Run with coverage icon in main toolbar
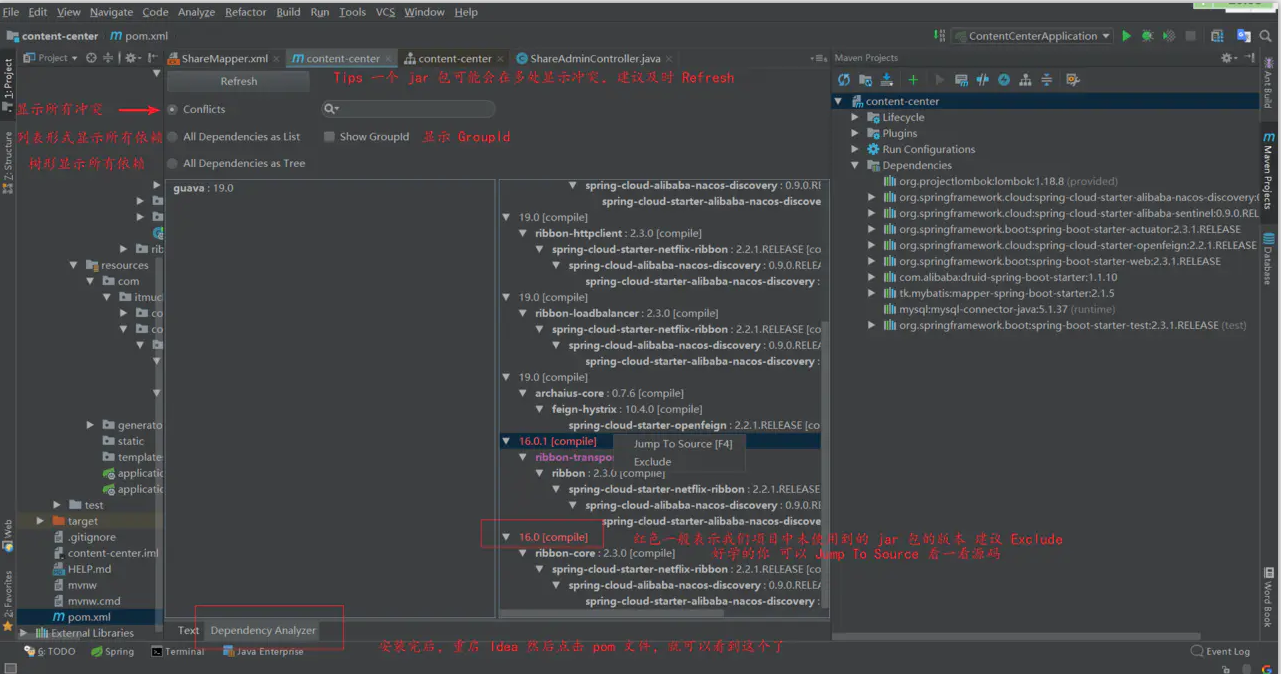The height and width of the screenshot is (674, 1281). 1168,36
